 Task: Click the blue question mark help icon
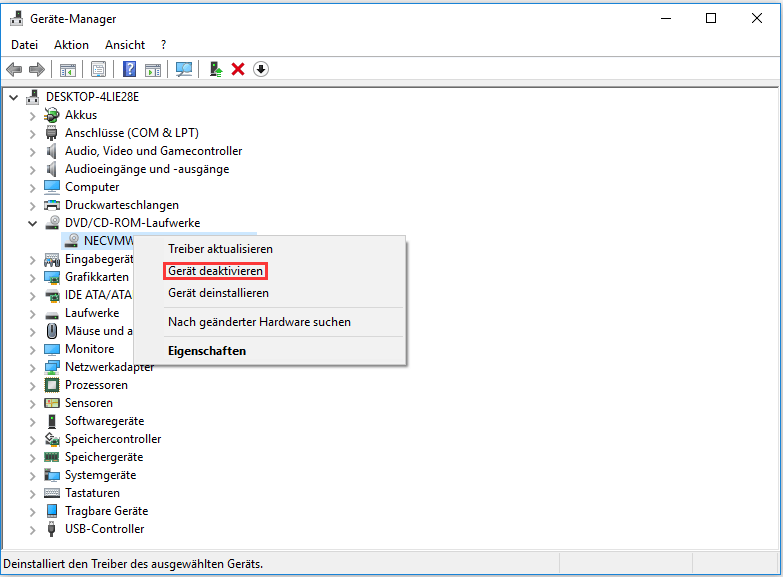129,69
